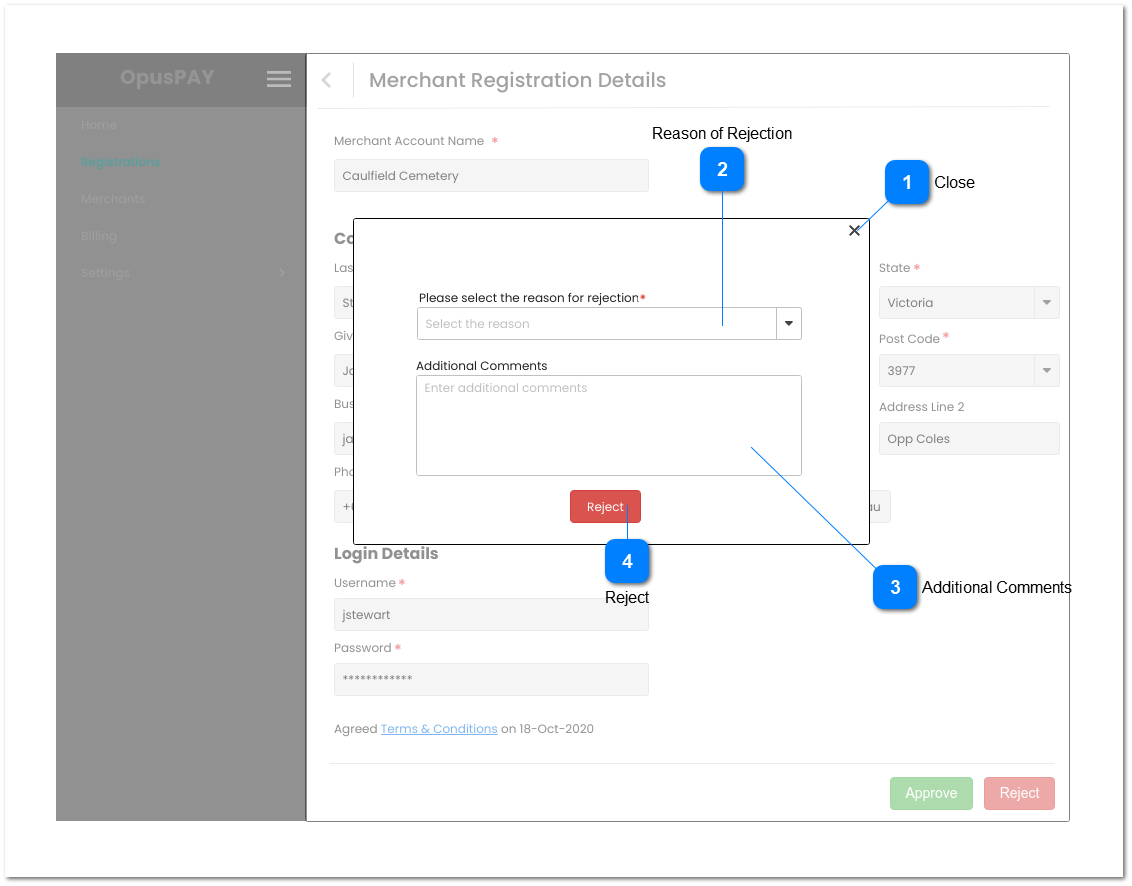Click the Additional Comments text area
Screen dimensions: 1132x886
[608, 424]
